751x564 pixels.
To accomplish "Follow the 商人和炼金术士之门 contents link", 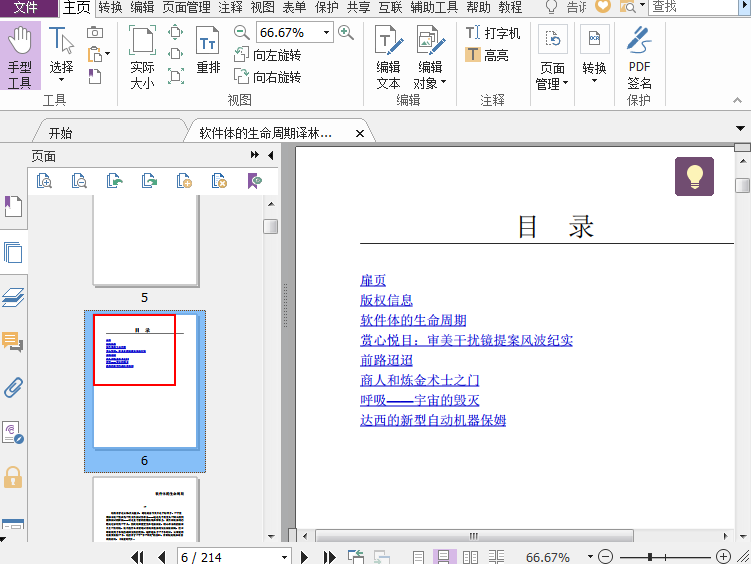I will [420, 380].
